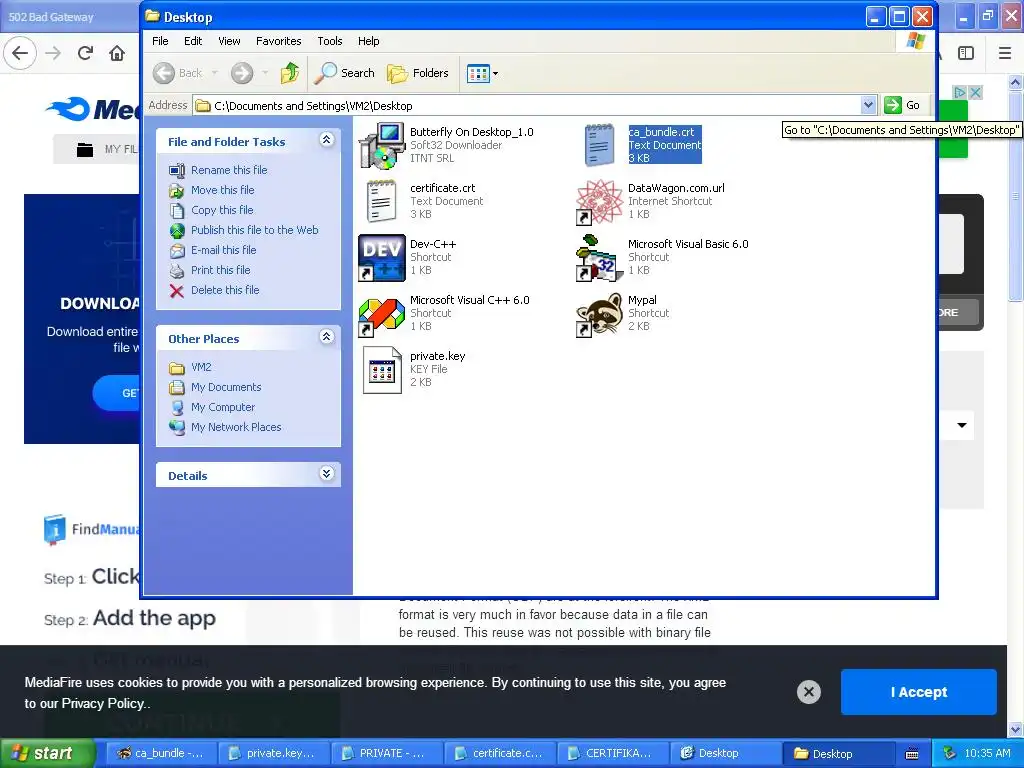This screenshot has width=1024, height=768.
Task: Collapse the File and Folder Tasks panel
Action: click(x=327, y=140)
